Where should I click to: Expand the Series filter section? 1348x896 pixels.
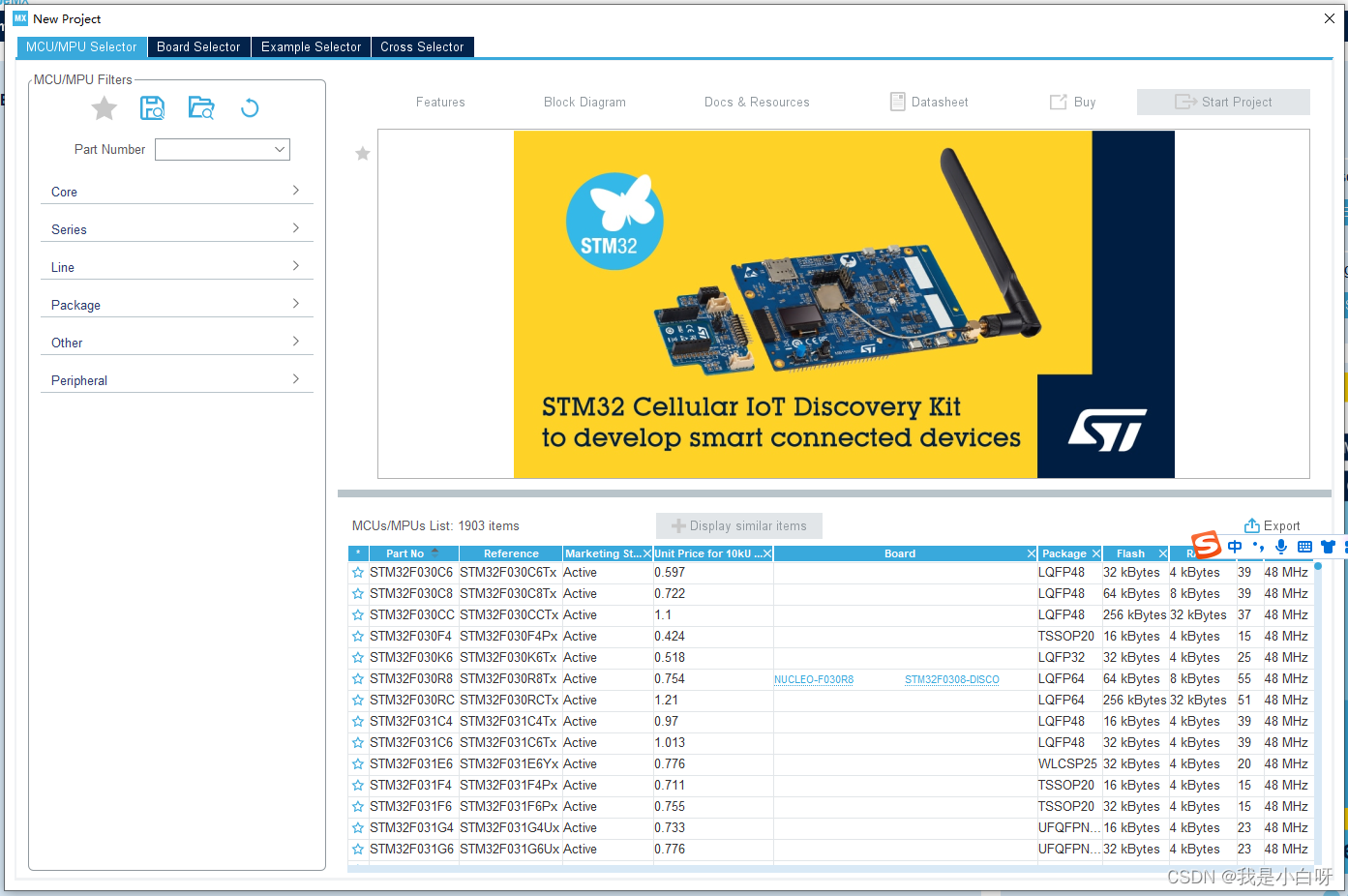point(177,229)
